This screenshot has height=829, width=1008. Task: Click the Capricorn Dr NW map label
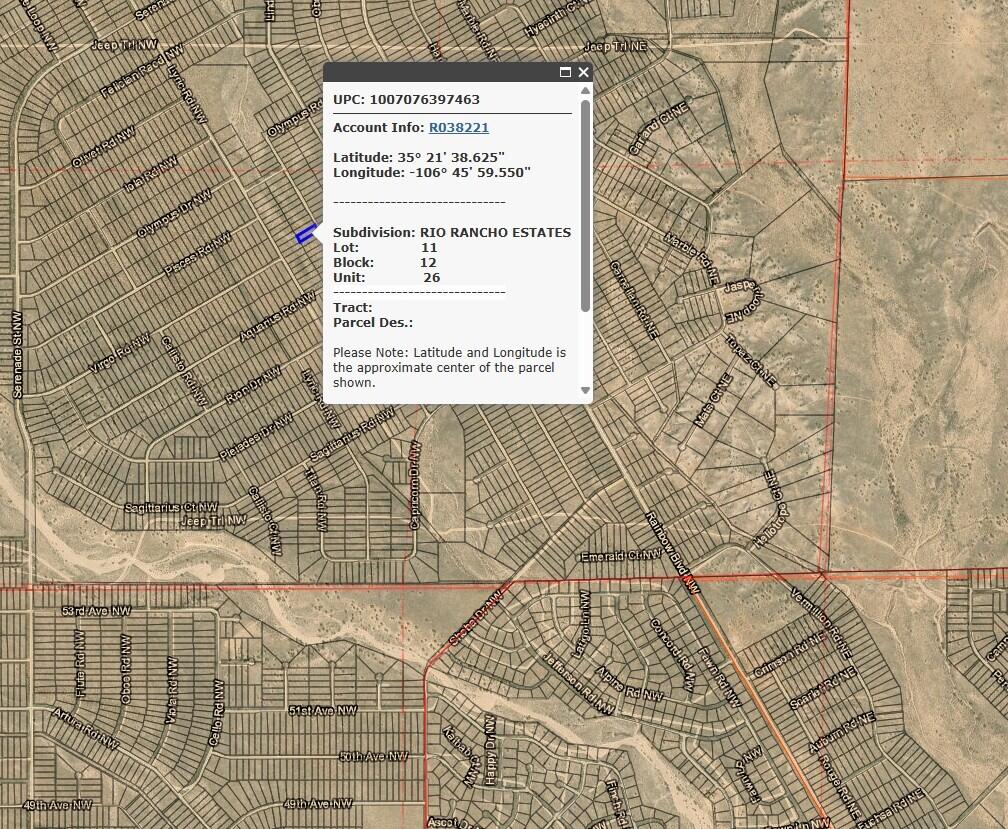(x=415, y=485)
